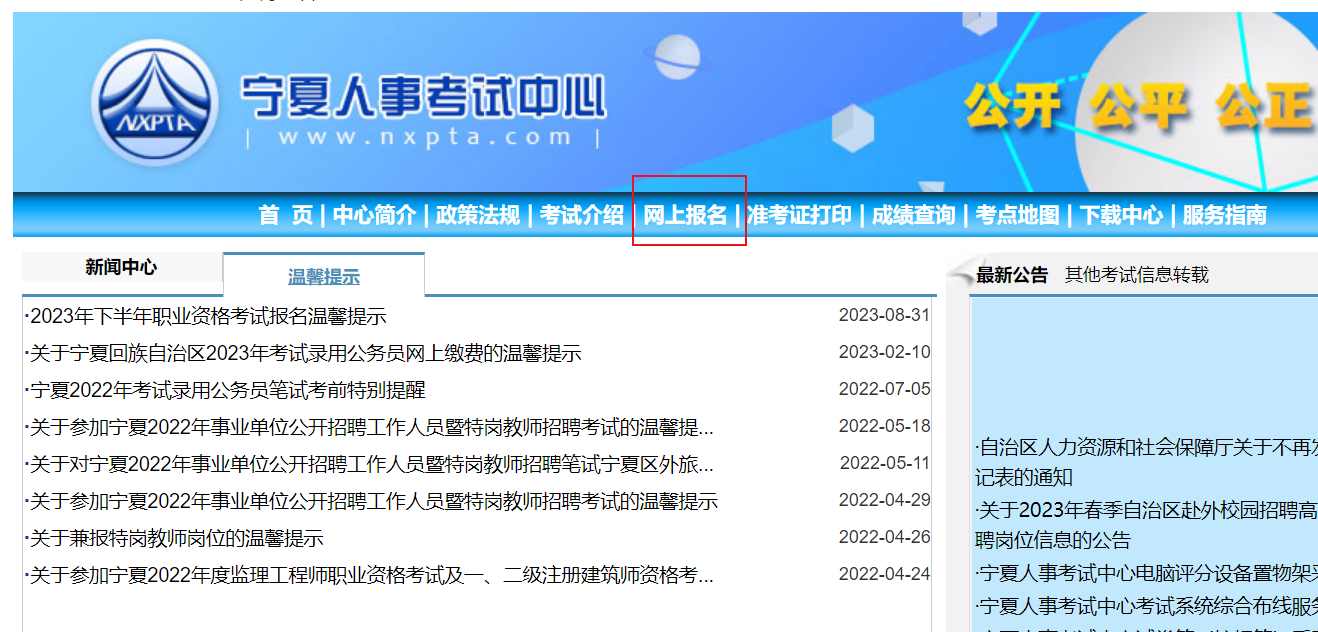
Task: Click the date 2022-04-26
Action: (x=884, y=537)
